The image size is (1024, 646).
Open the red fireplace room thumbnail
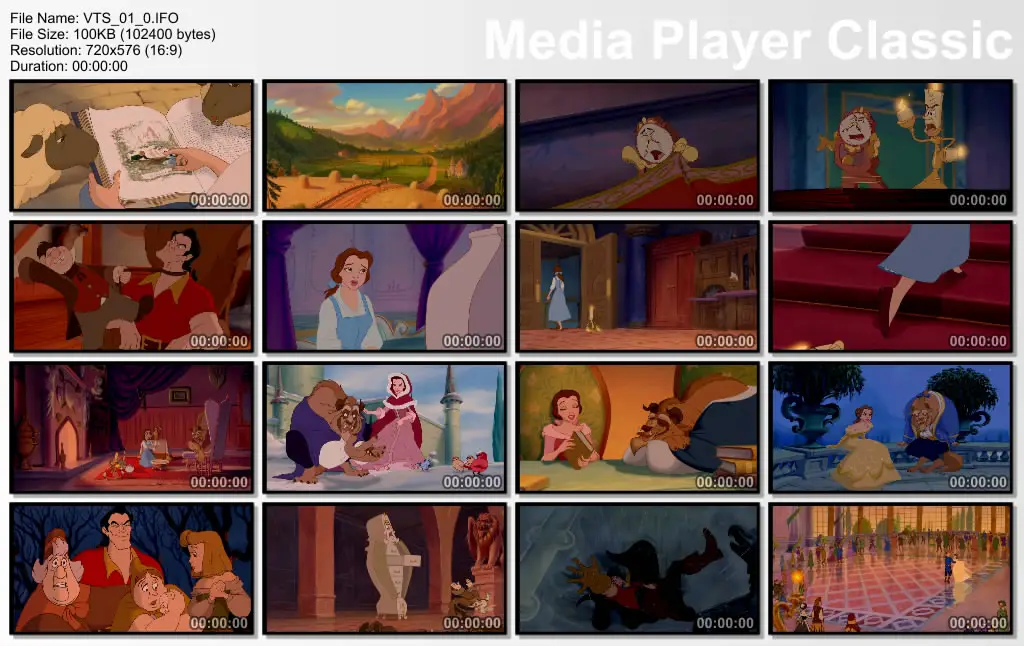coord(132,428)
